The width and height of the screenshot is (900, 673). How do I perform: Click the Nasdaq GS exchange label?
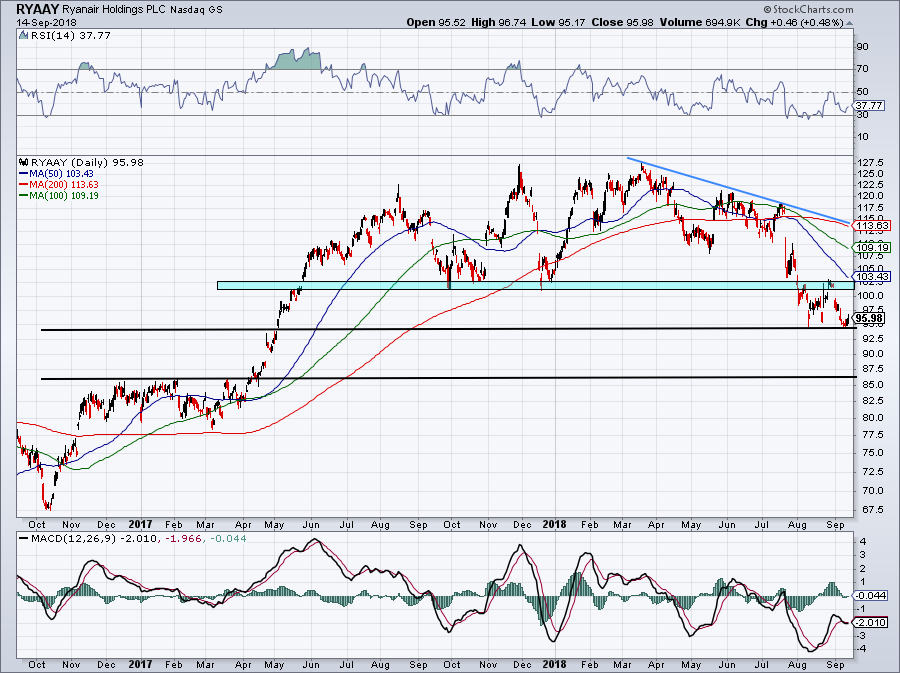click(196, 10)
